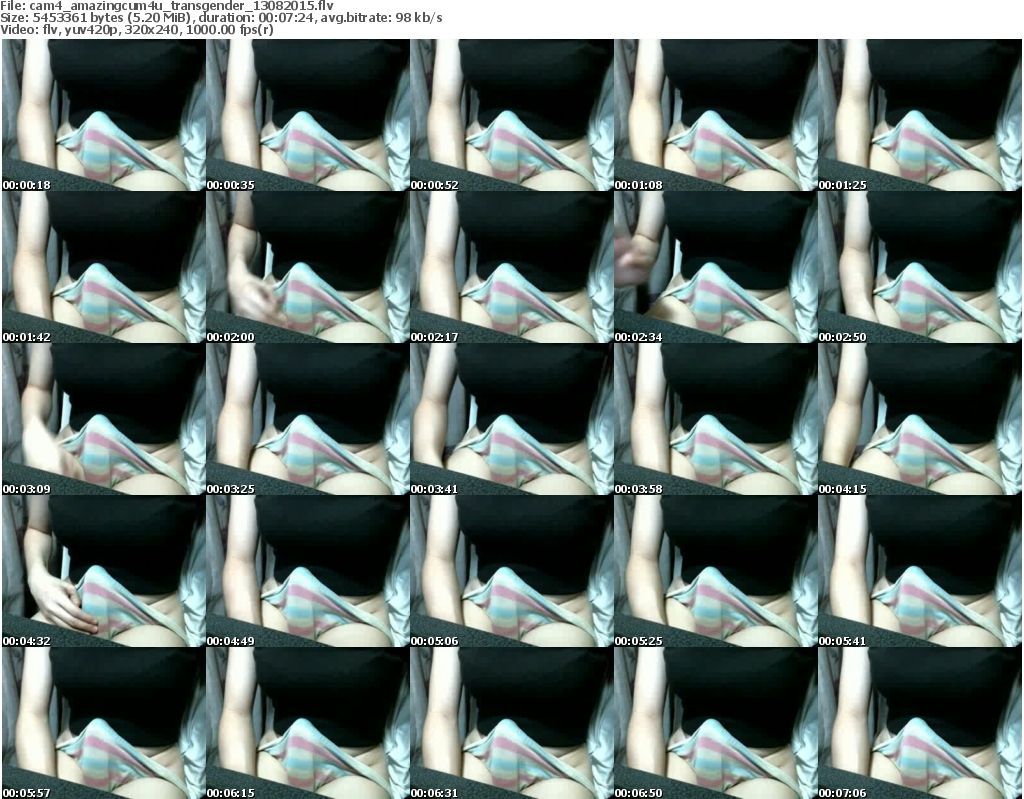Select the thumbnail stamped 00:01:08
1024x799 pixels.
(716, 115)
